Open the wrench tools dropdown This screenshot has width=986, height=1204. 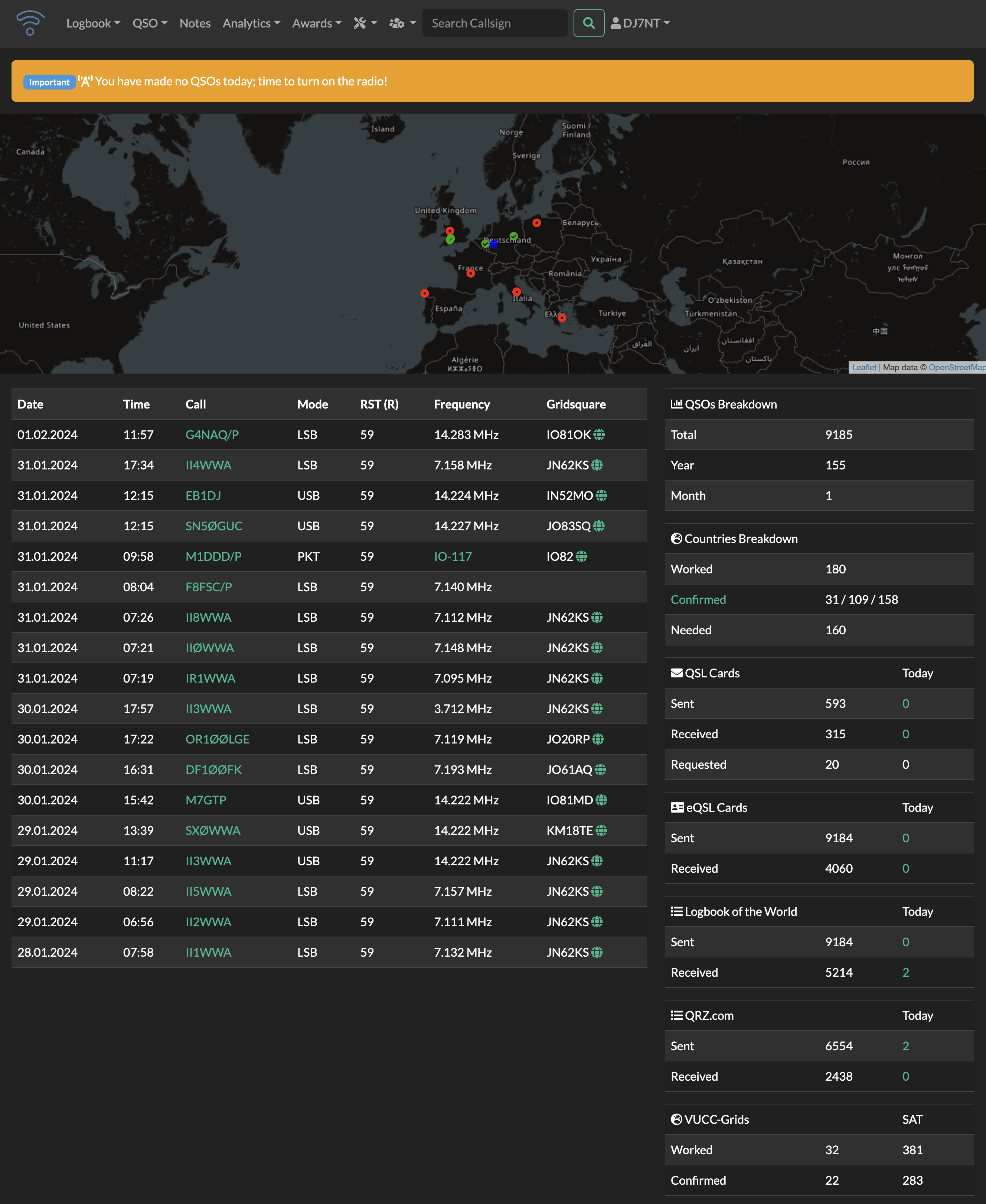click(365, 23)
